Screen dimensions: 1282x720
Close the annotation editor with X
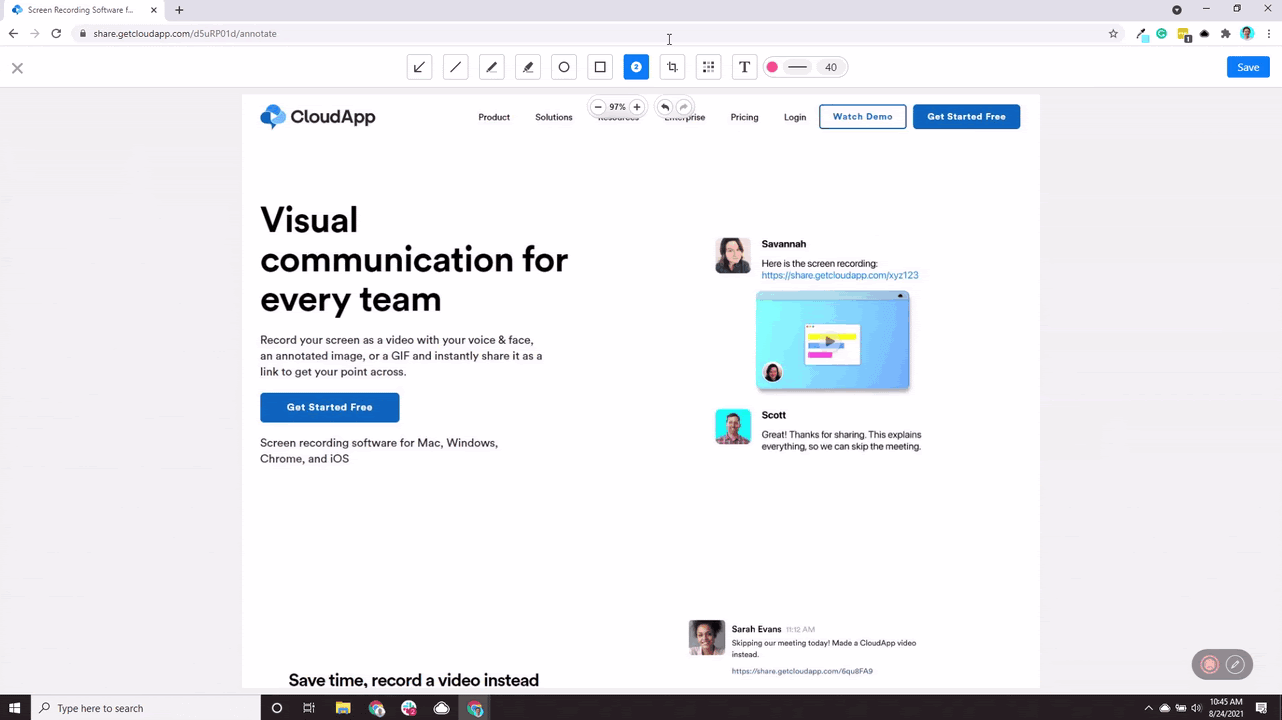pos(17,68)
